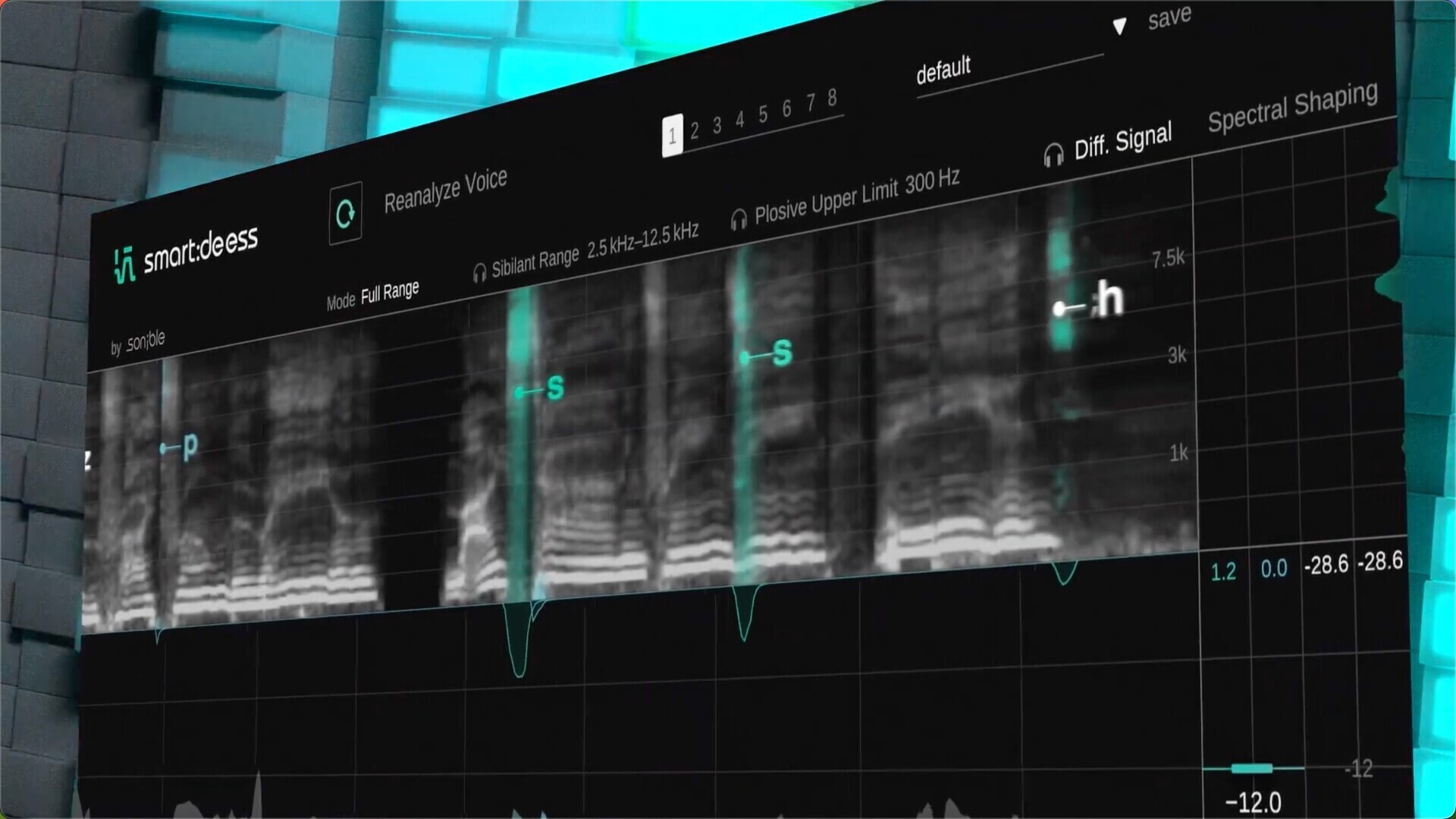Image resolution: width=1456 pixels, height=819 pixels.
Task: Select state slot 7
Action: point(810,102)
